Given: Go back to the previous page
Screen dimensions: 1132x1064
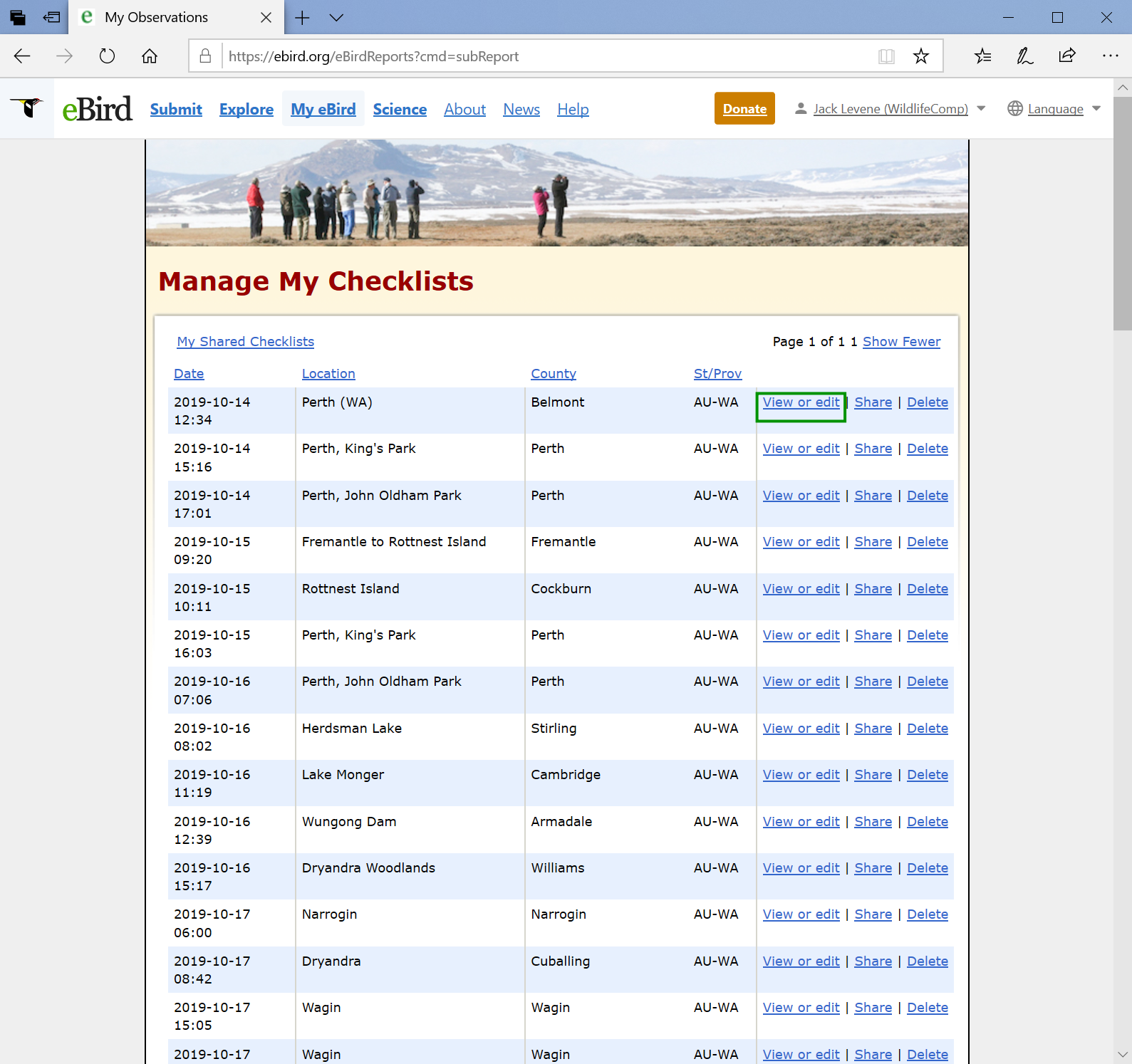Looking at the screenshot, I should [22, 56].
